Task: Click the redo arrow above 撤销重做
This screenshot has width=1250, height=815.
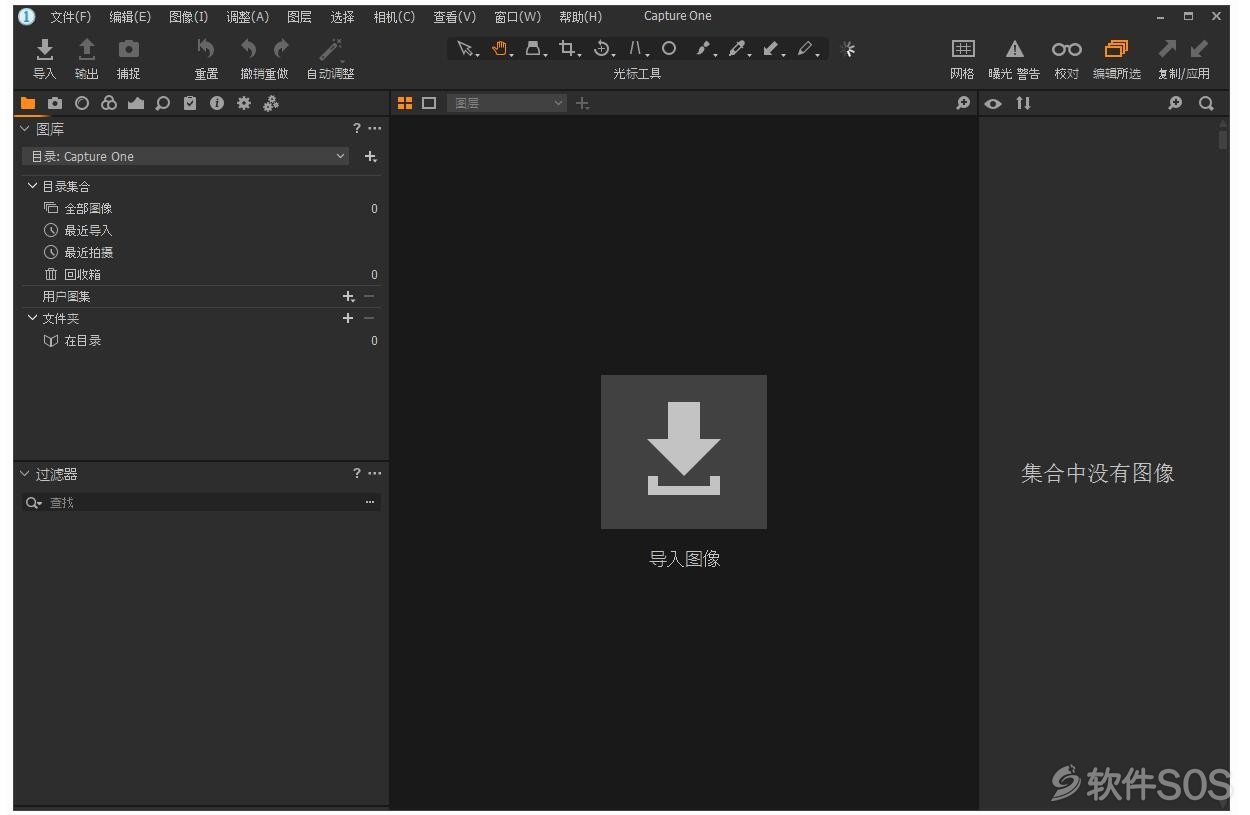Action: tap(282, 49)
